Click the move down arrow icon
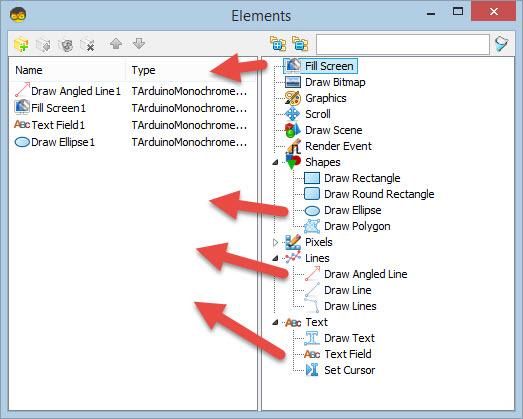 click(139, 44)
